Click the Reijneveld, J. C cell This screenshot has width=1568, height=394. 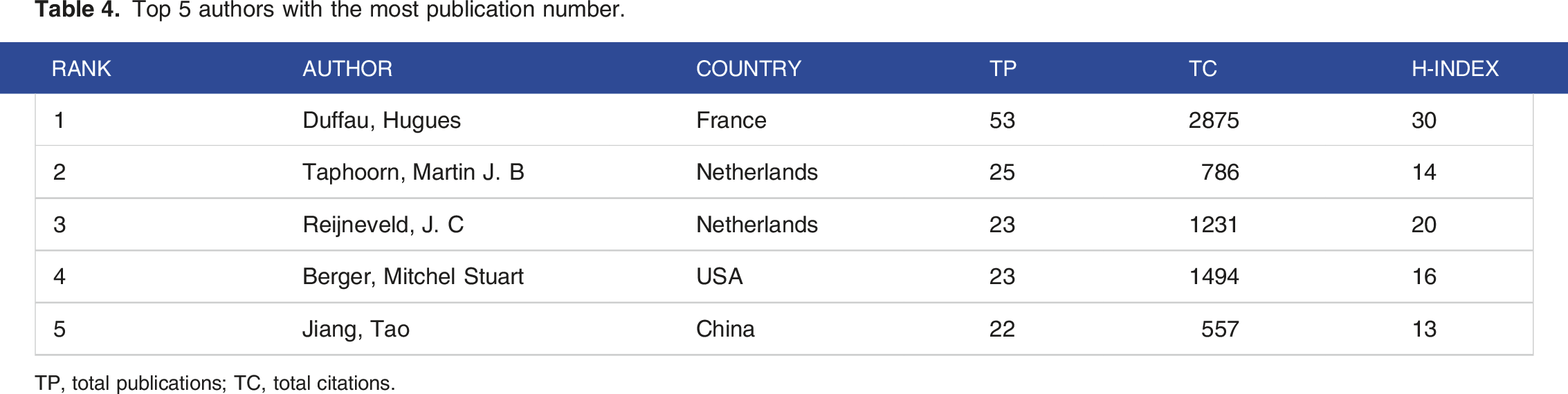click(383, 225)
